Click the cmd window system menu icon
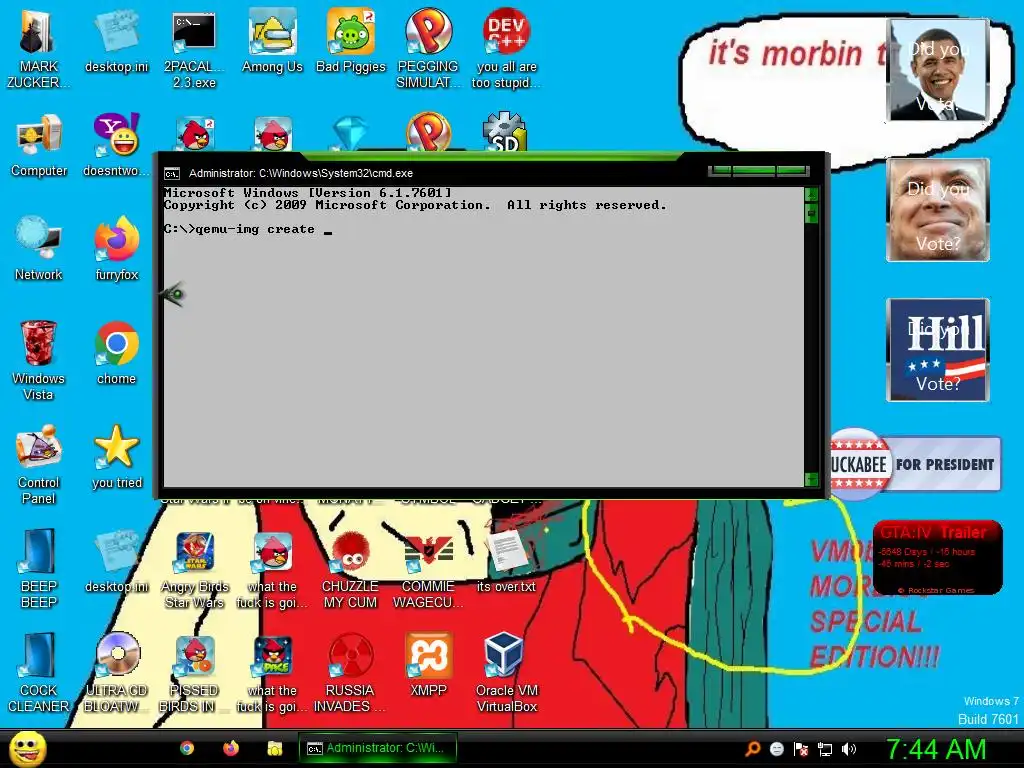 172,174
